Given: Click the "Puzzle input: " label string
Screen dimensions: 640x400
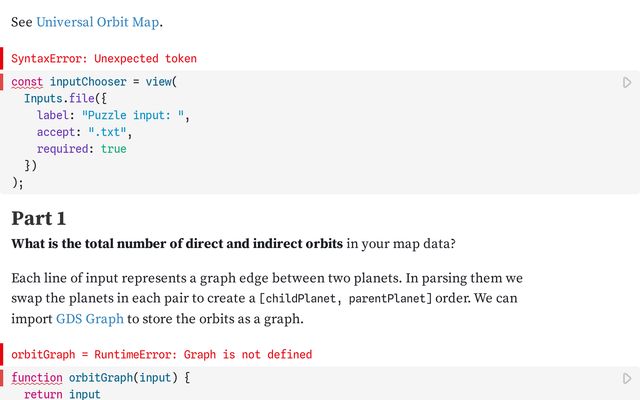Looking at the screenshot, I should pos(133,116).
